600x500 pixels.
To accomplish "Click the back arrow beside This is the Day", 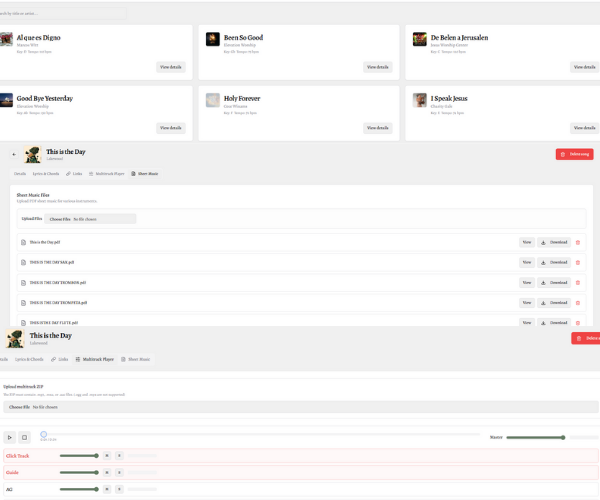I will (14, 154).
